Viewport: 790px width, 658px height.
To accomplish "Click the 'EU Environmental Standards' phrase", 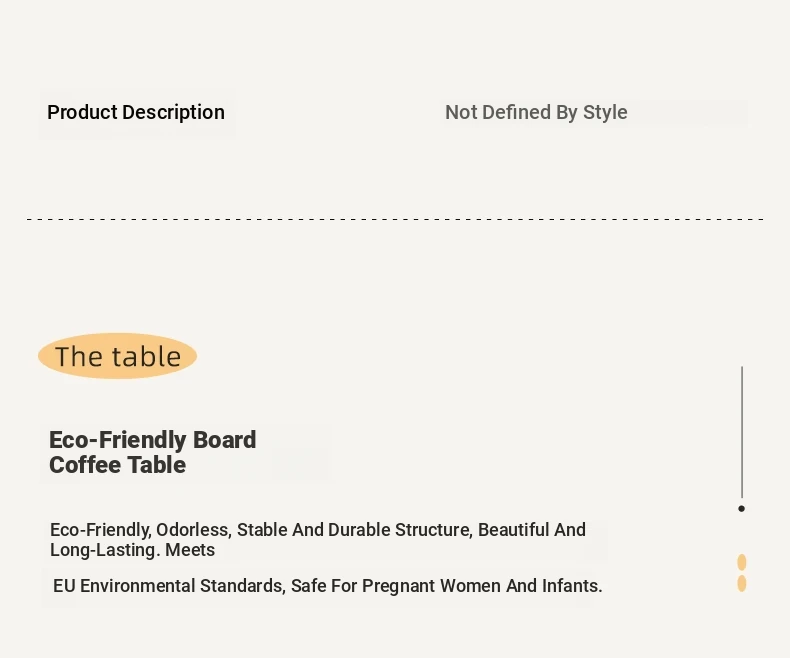I will click(169, 586).
